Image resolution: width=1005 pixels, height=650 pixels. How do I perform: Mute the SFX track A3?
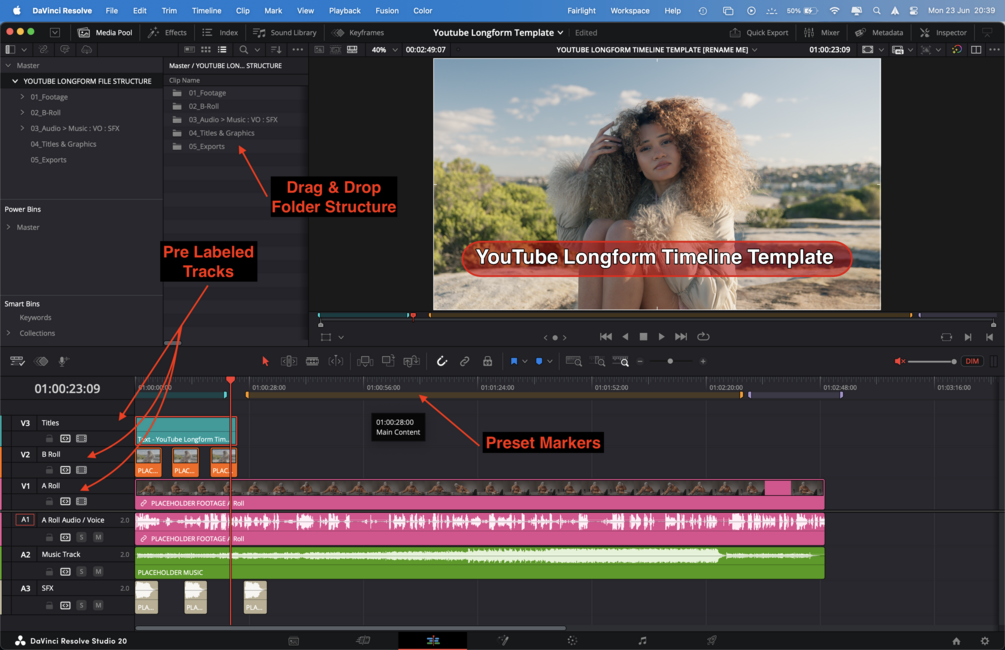click(98, 605)
